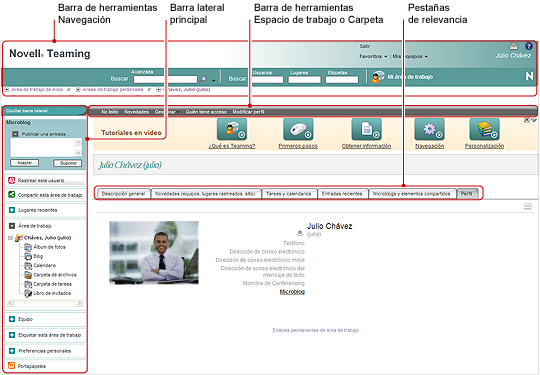Open Libro de invitados in tree

point(48,293)
